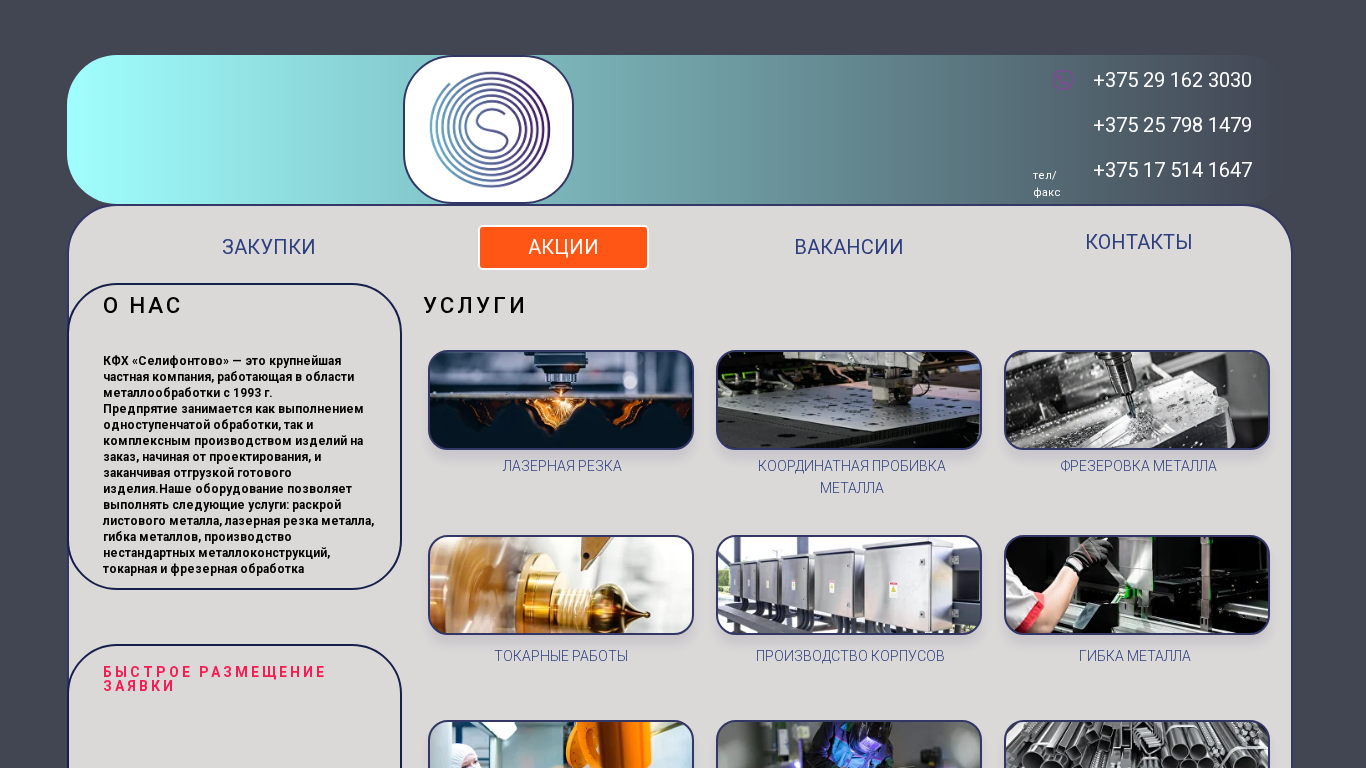Click the УСЛУГИ section heading
Screen dimensions: 1366x768
click(x=475, y=306)
